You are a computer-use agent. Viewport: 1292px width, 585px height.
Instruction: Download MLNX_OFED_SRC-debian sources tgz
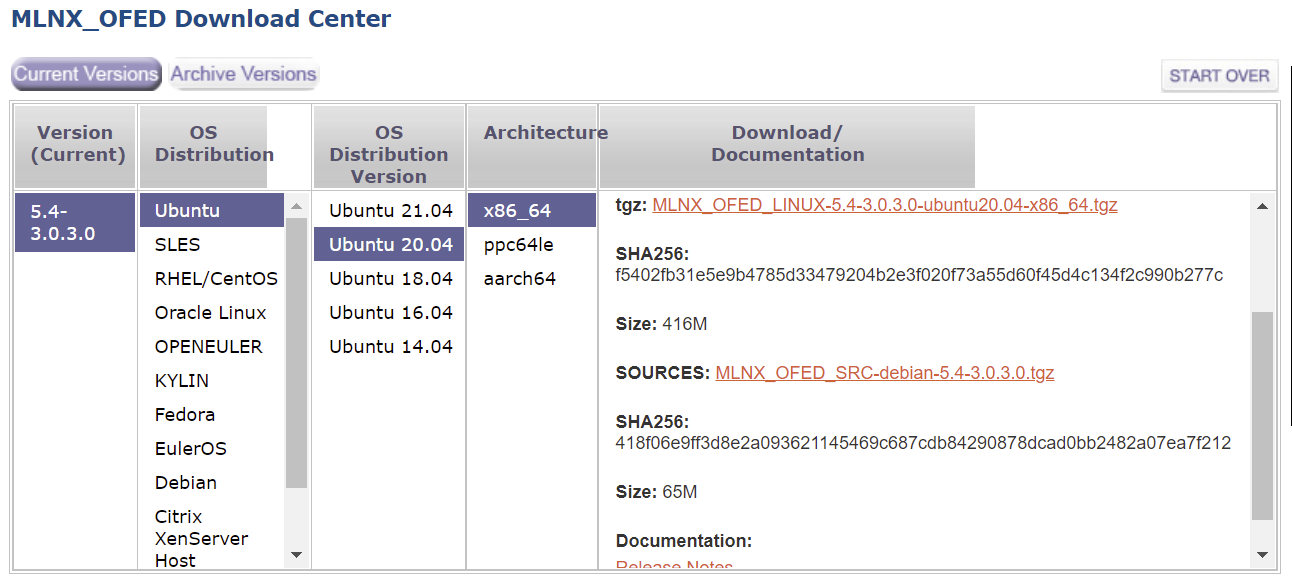[885, 373]
